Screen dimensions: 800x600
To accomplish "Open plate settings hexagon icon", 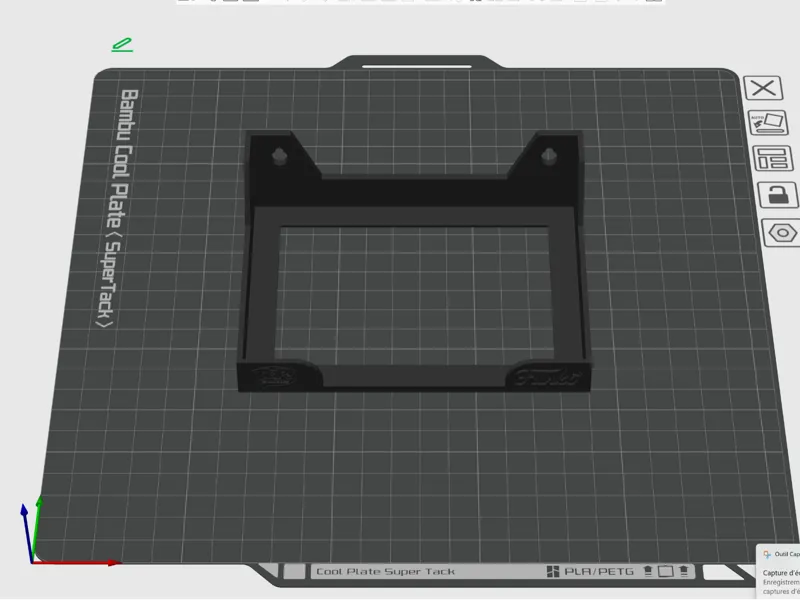I will pyautogui.click(x=782, y=233).
